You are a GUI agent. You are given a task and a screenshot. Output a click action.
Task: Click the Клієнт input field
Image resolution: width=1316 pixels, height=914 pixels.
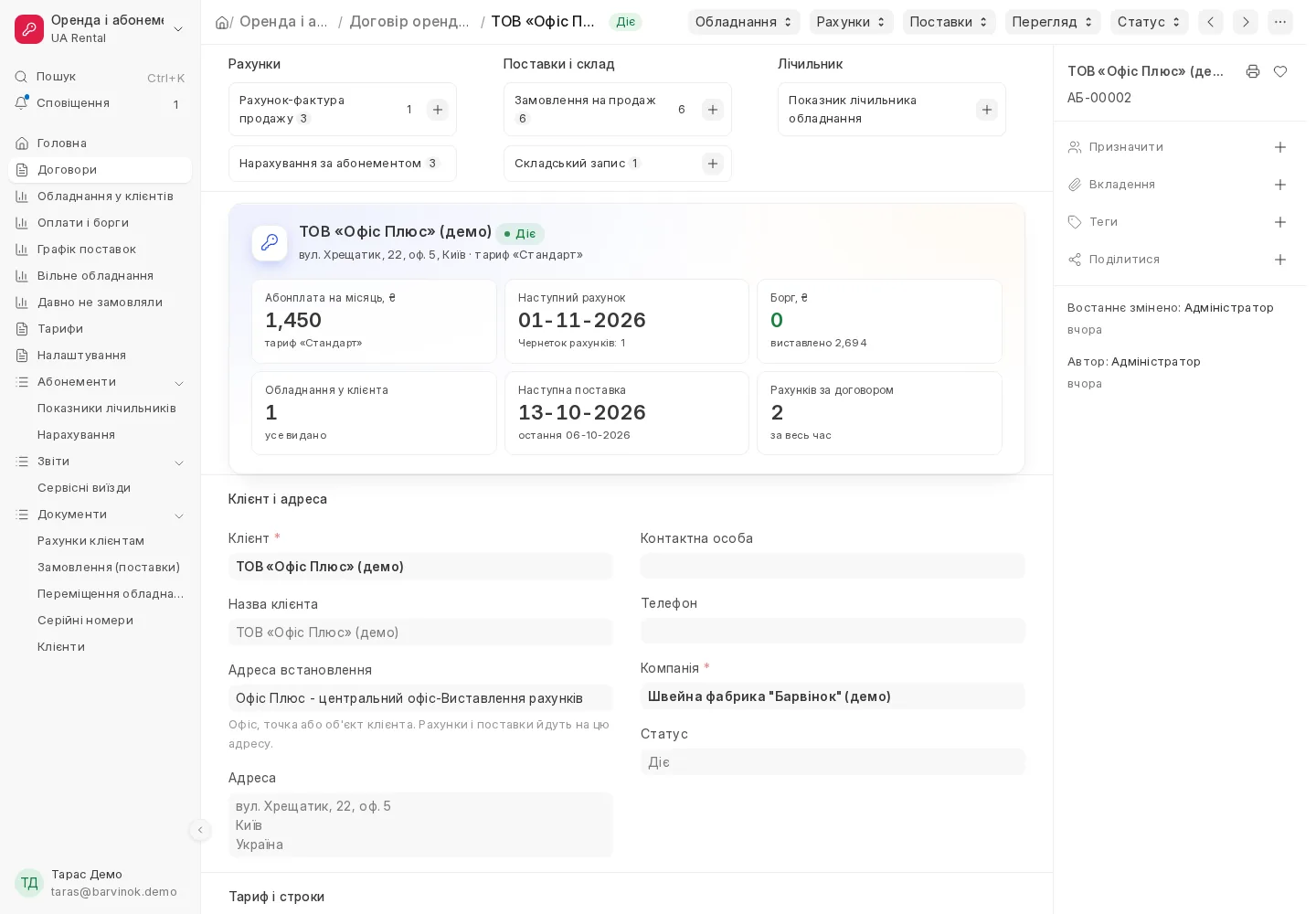420,567
